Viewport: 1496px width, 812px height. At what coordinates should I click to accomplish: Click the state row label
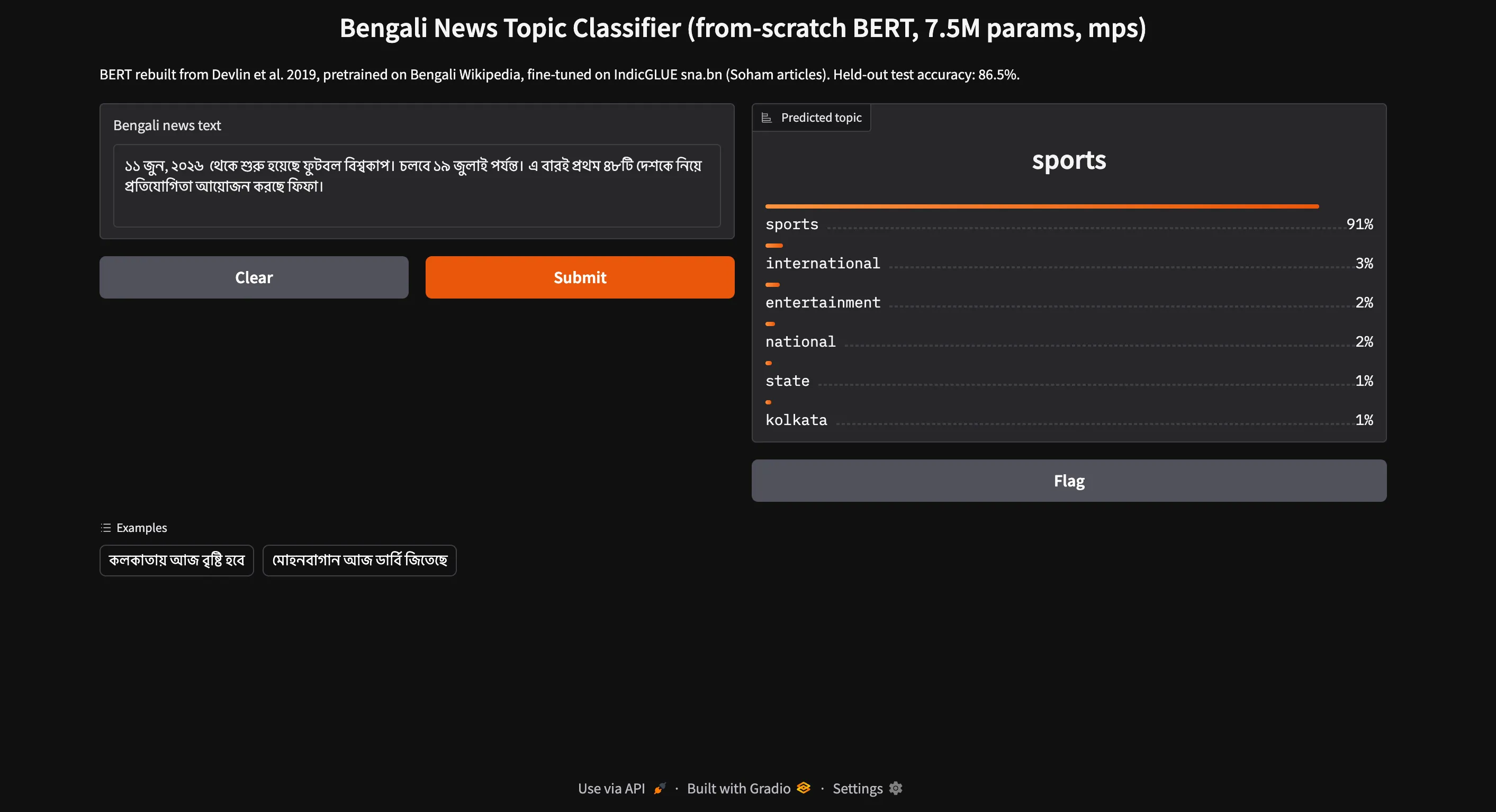[787, 381]
